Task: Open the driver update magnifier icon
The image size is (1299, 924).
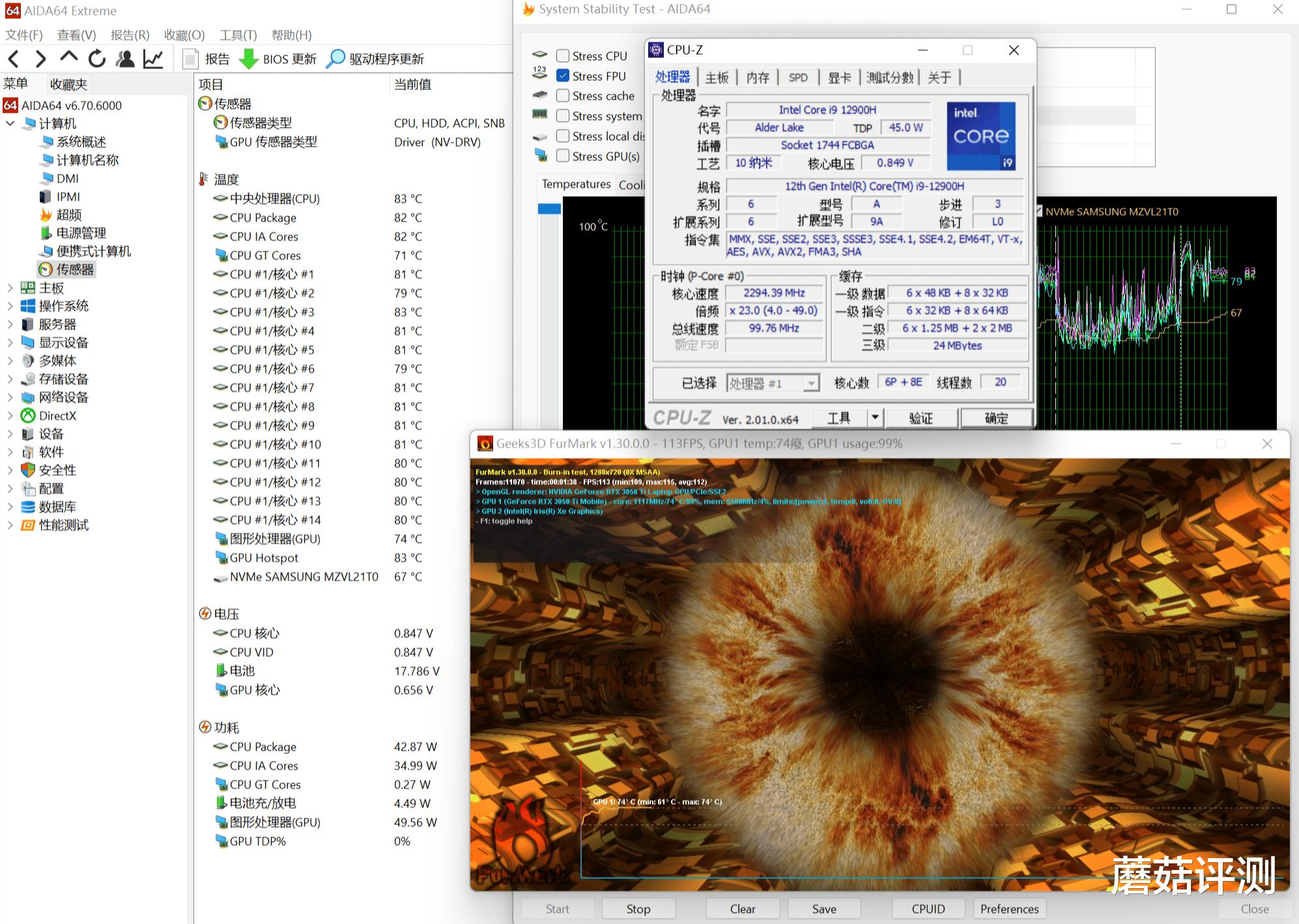Action: click(x=335, y=59)
